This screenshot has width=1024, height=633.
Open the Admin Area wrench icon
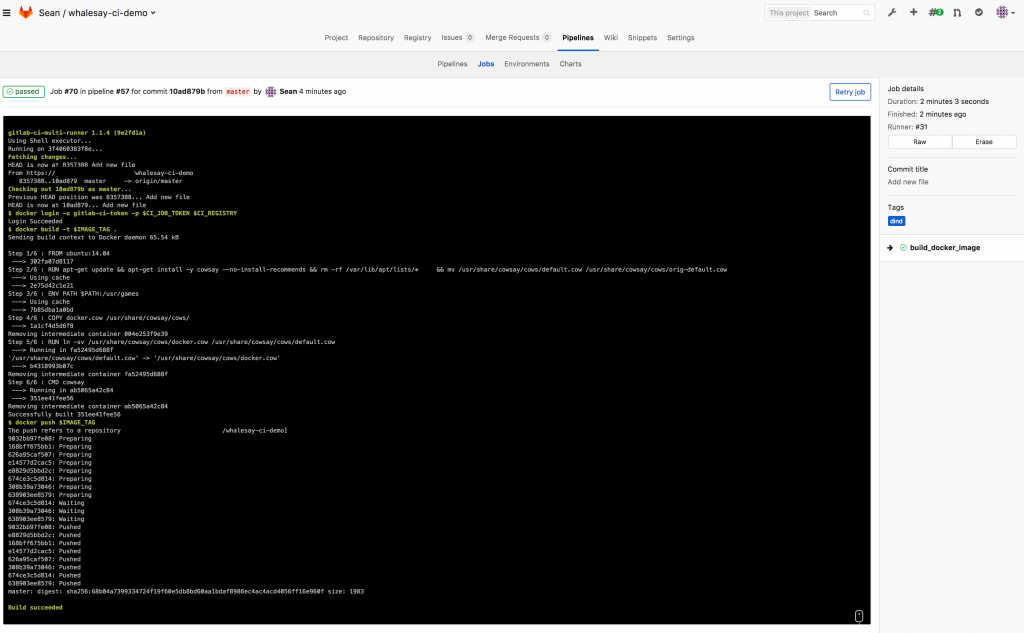click(x=893, y=12)
